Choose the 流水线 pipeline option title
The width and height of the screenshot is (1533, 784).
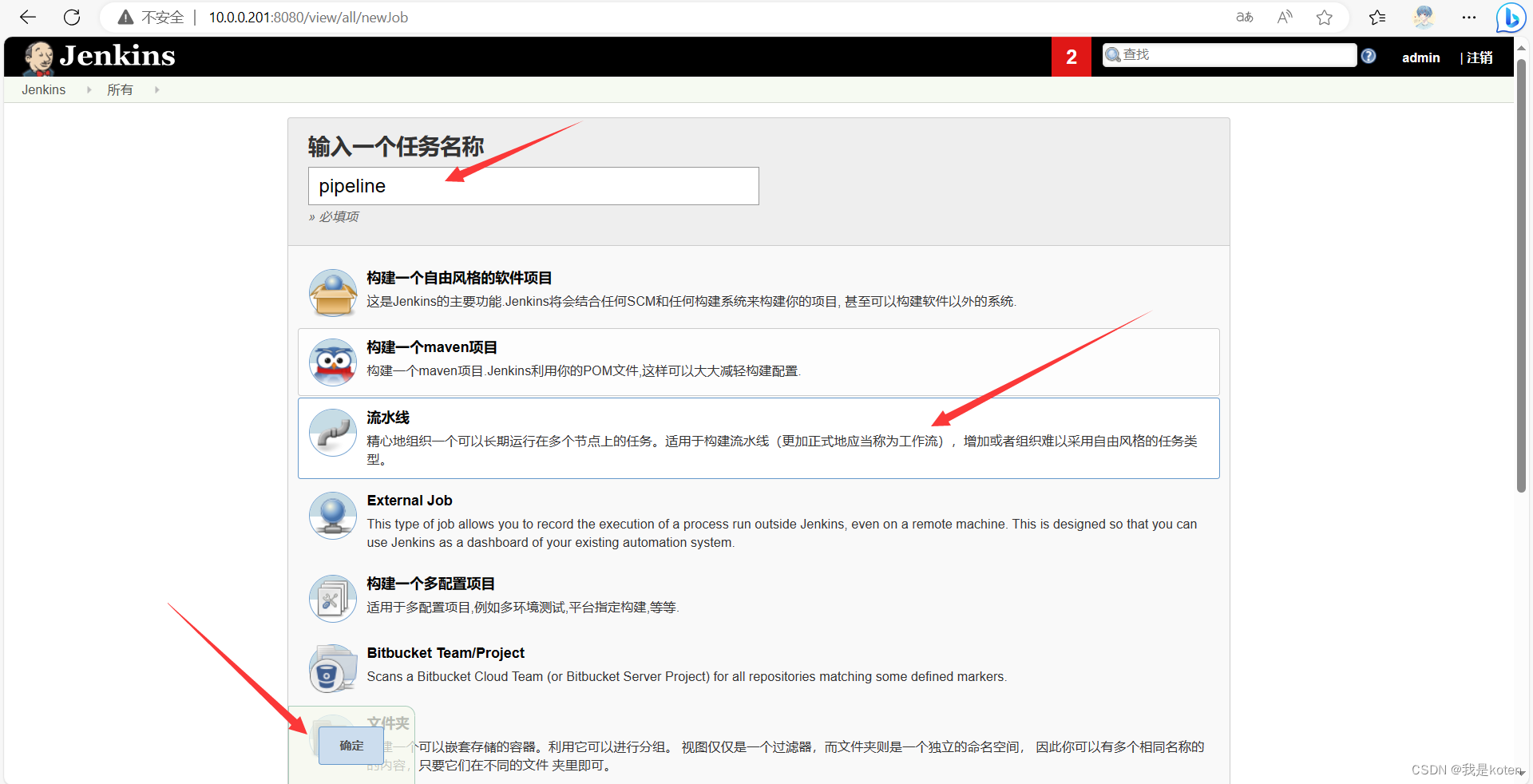pos(388,418)
